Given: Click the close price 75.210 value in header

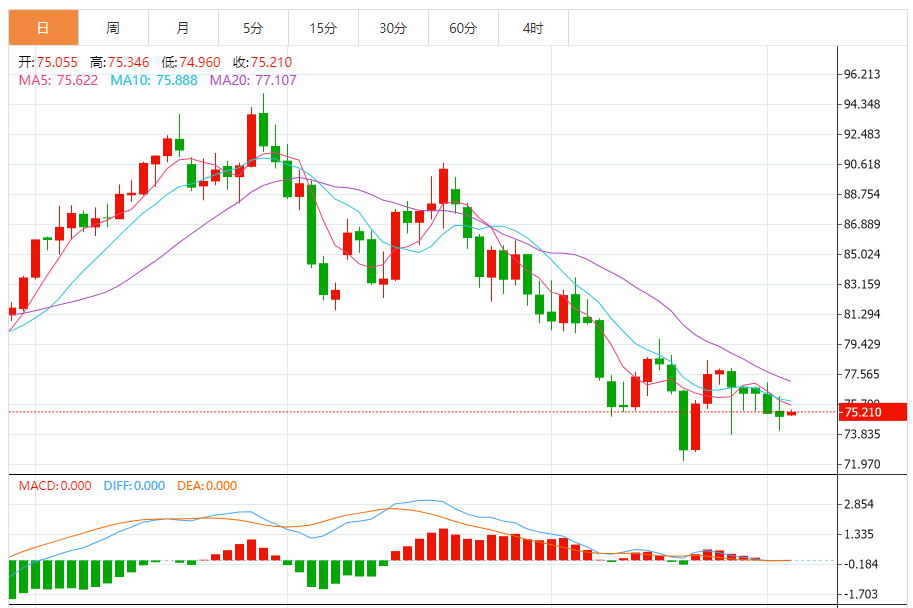Looking at the screenshot, I should (x=271, y=62).
